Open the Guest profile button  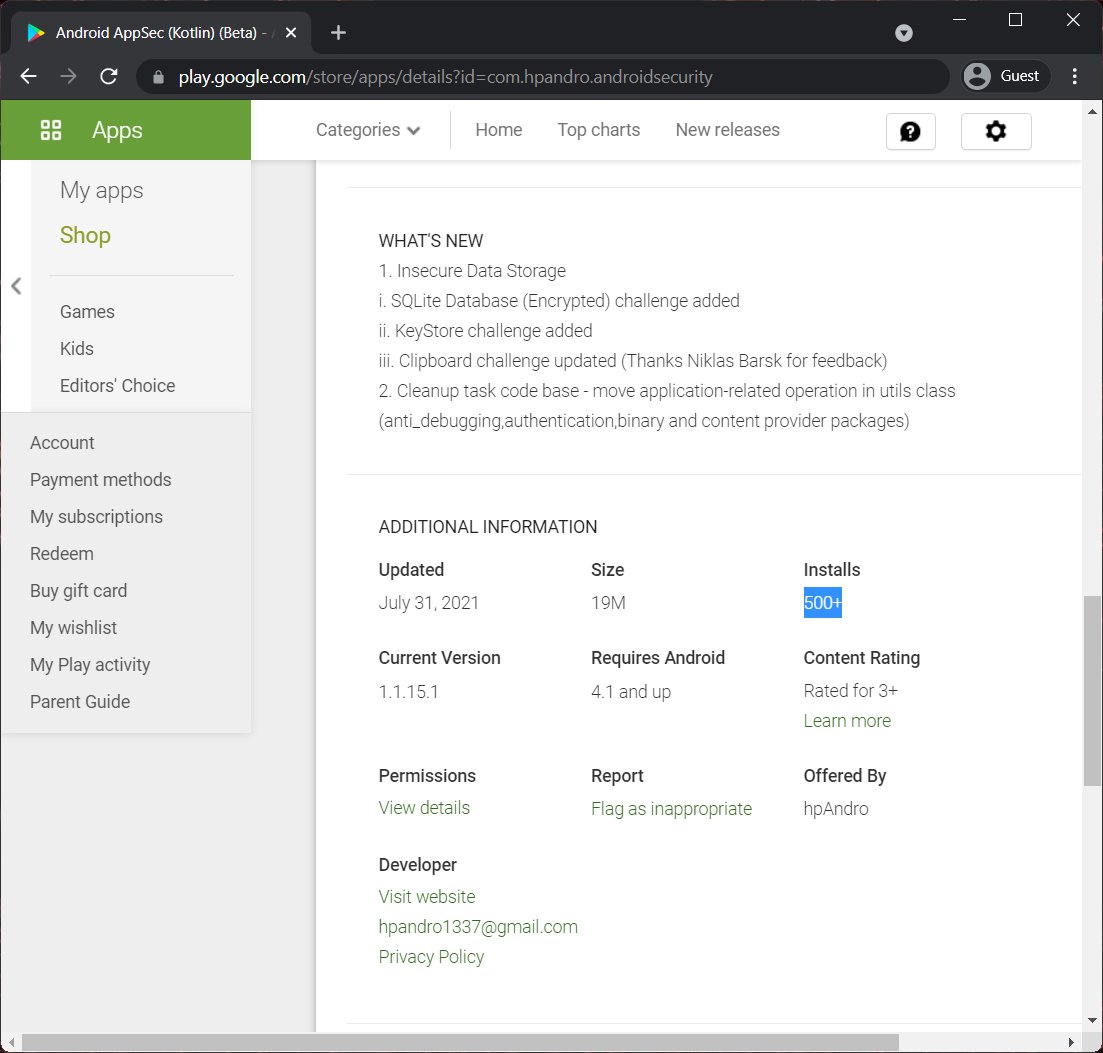pyautogui.click(x=1005, y=76)
